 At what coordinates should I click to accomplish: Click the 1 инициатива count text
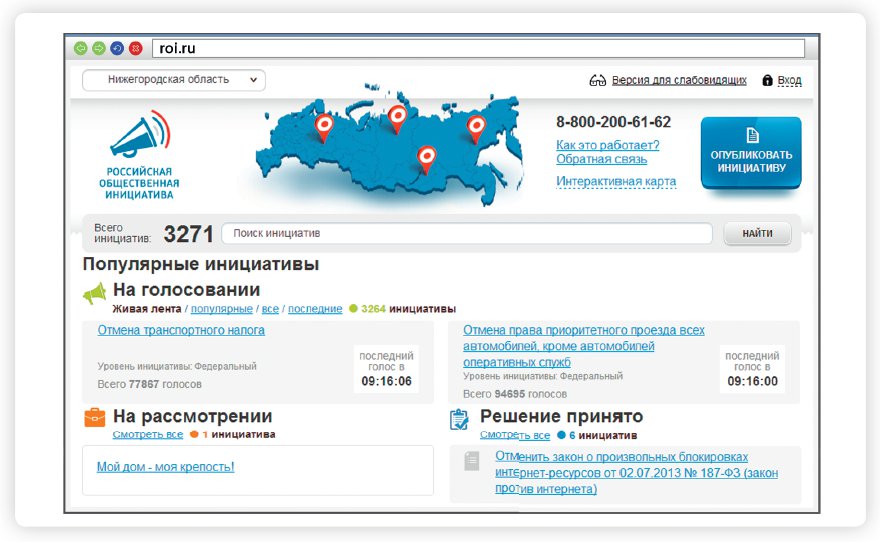pyautogui.click(x=239, y=434)
